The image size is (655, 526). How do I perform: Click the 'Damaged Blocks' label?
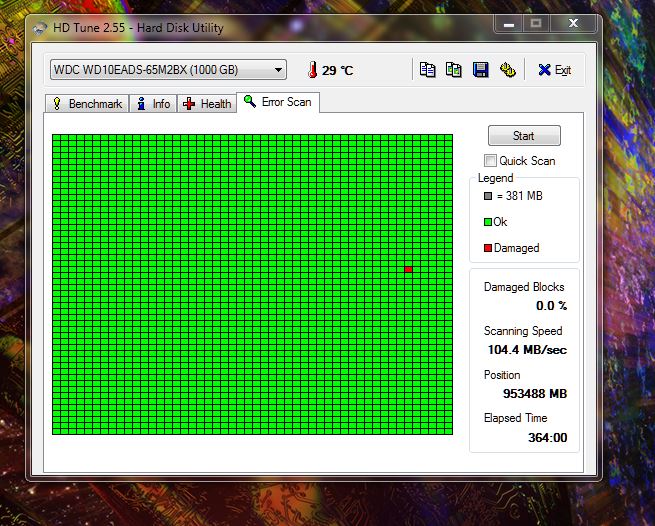[524, 287]
